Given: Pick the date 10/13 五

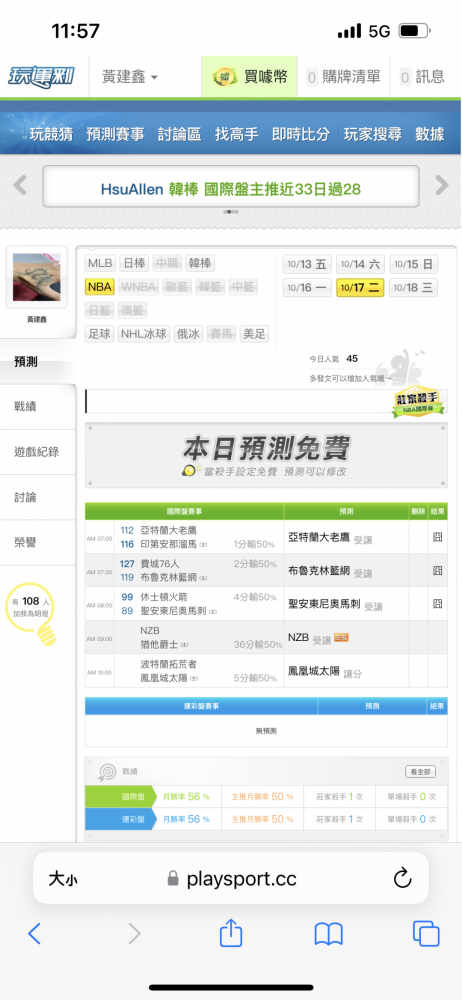Looking at the screenshot, I should point(307,264).
